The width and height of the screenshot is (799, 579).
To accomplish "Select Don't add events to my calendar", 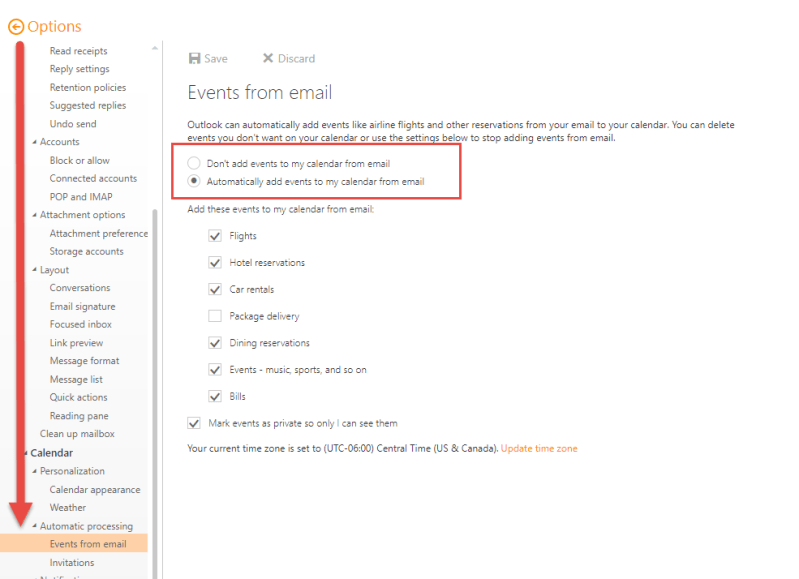I will tap(194, 163).
